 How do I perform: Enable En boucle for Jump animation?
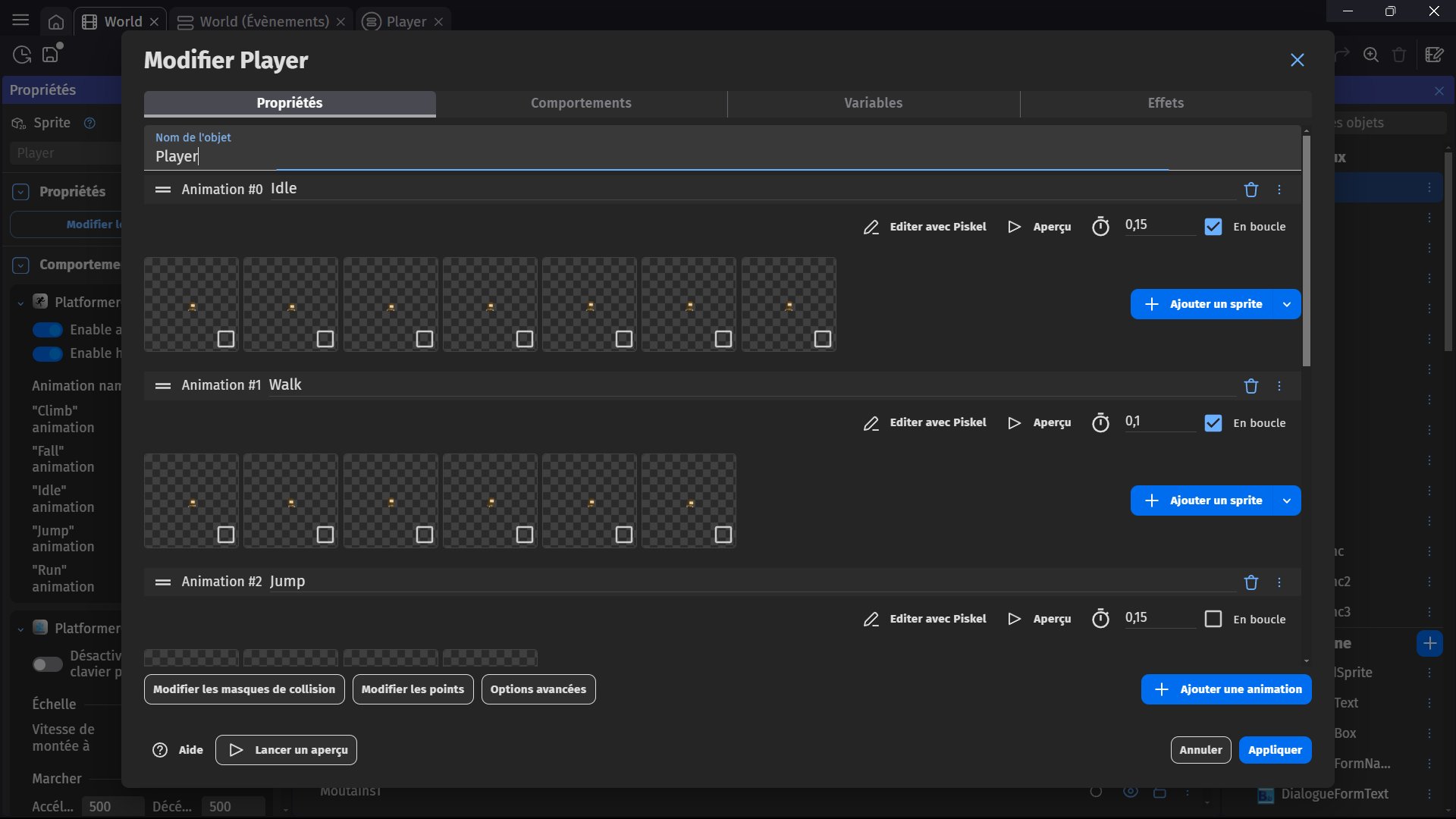click(x=1213, y=619)
